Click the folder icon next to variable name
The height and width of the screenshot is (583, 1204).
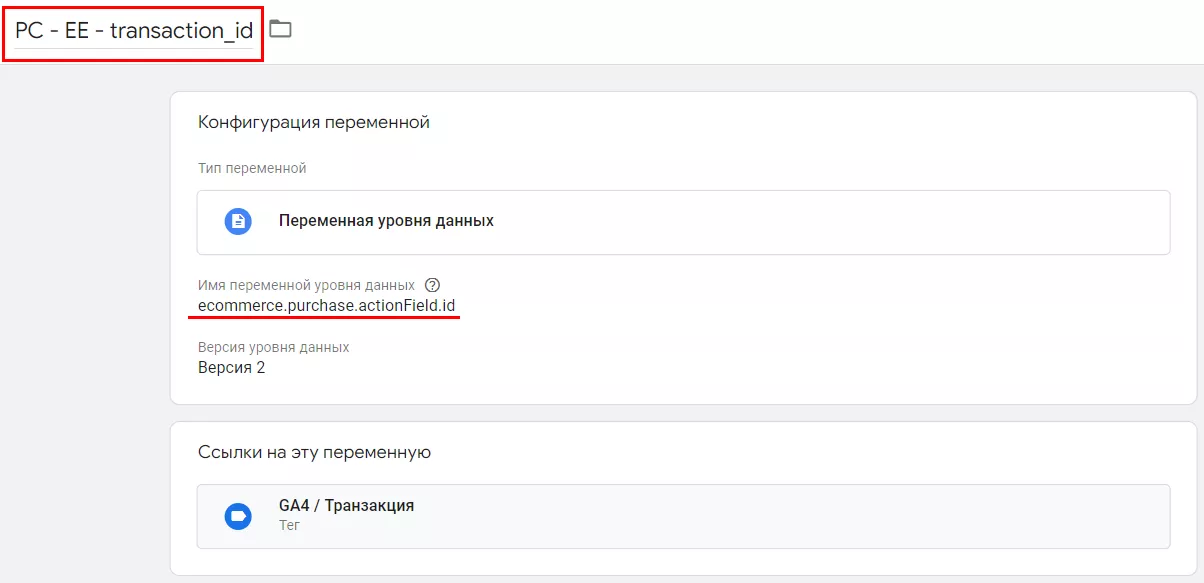click(x=280, y=29)
